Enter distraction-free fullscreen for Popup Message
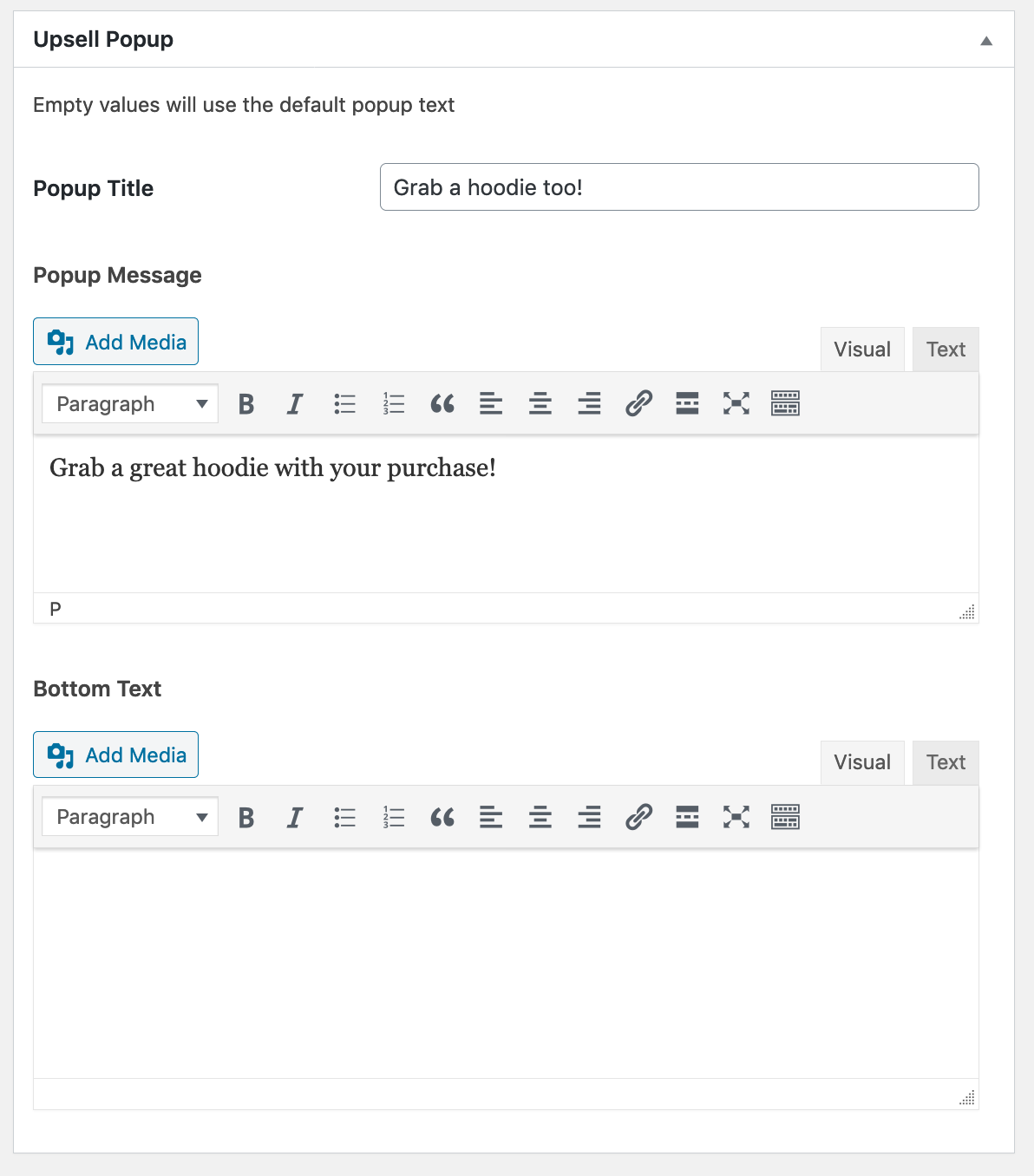The height and width of the screenshot is (1176, 1034). (x=736, y=402)
